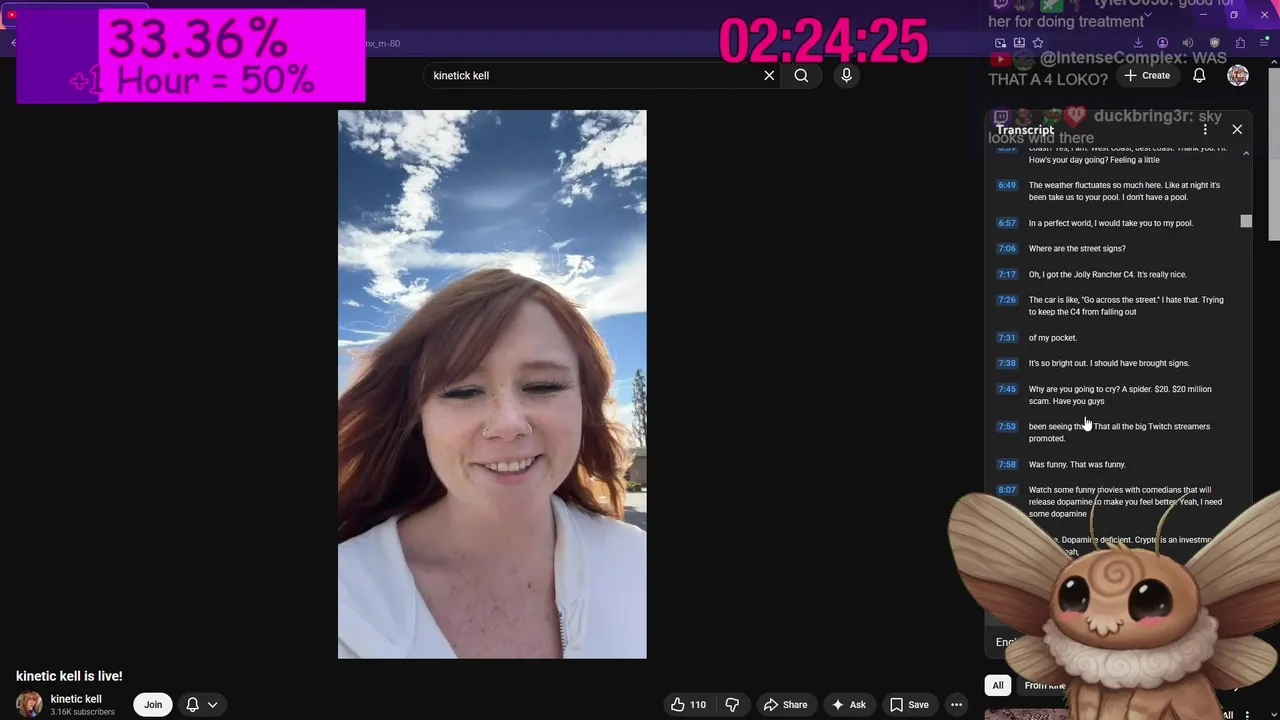Image resolution: width=1280 pixels, height=720 pixels.
Task: Close the Transcript panel
Action: 1237,129
